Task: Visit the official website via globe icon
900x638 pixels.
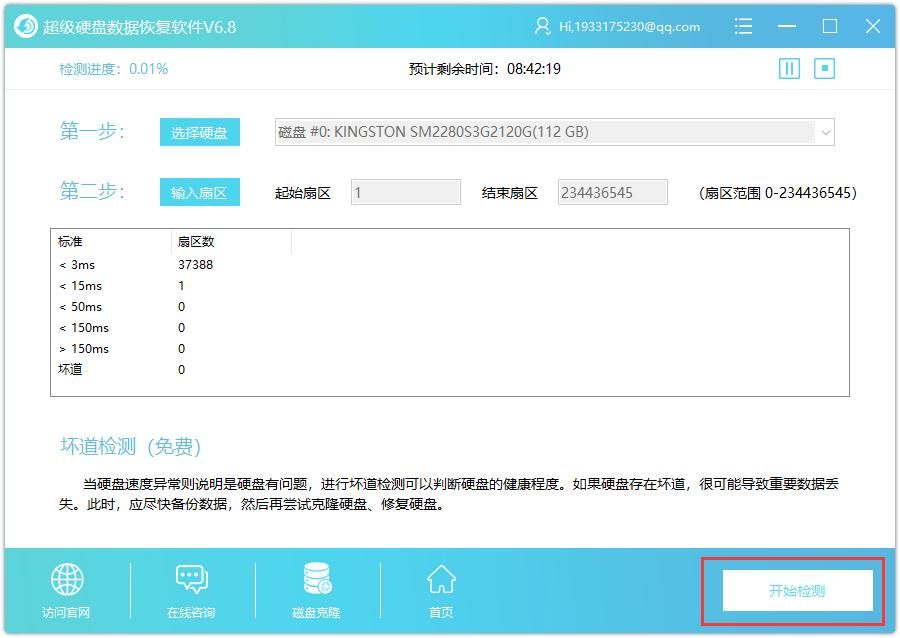Action: pos(65,588)
